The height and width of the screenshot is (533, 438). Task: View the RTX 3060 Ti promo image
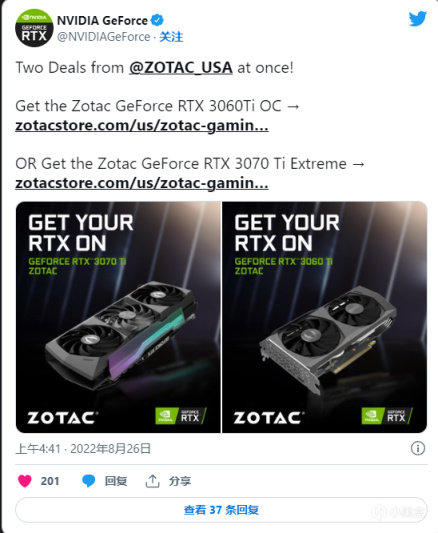(x=325, y=317)
